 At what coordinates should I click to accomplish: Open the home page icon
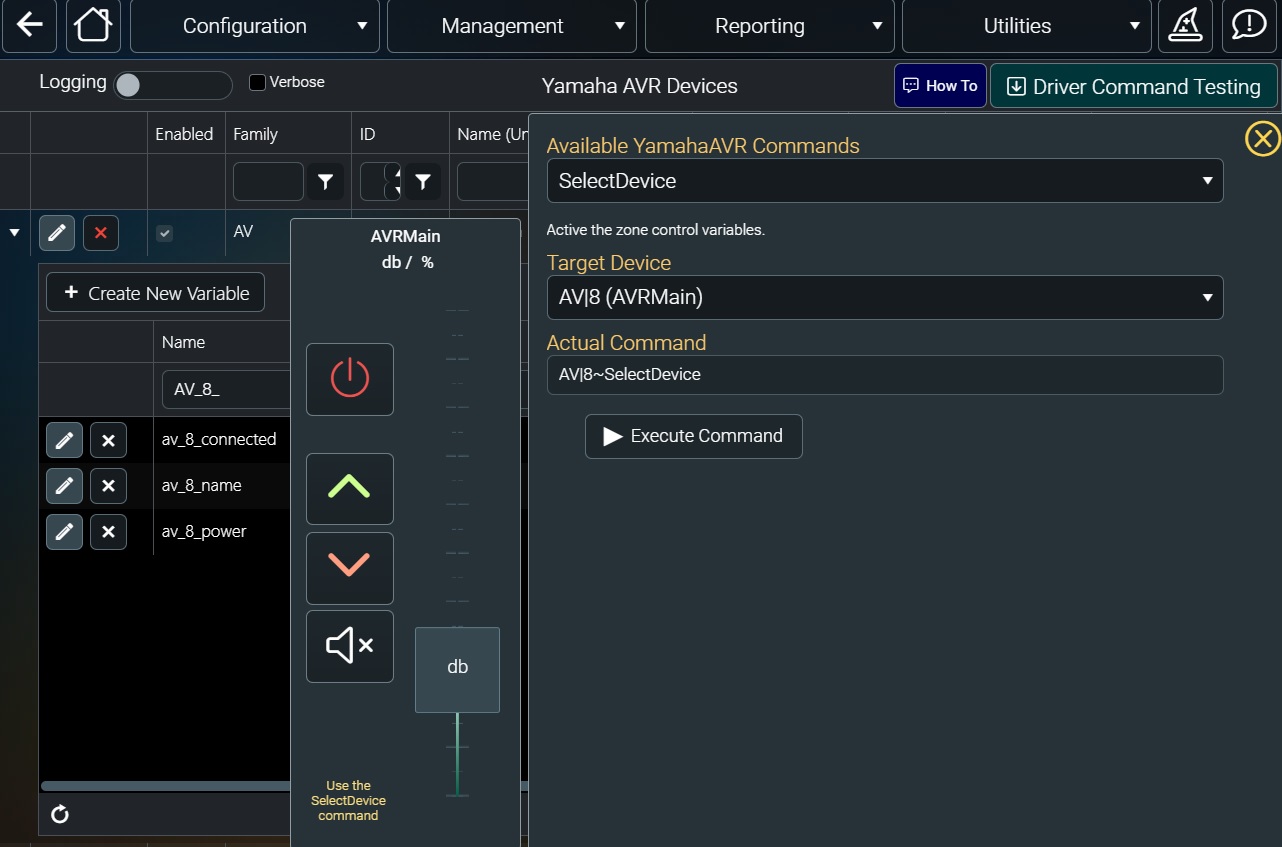pos(93,26)
